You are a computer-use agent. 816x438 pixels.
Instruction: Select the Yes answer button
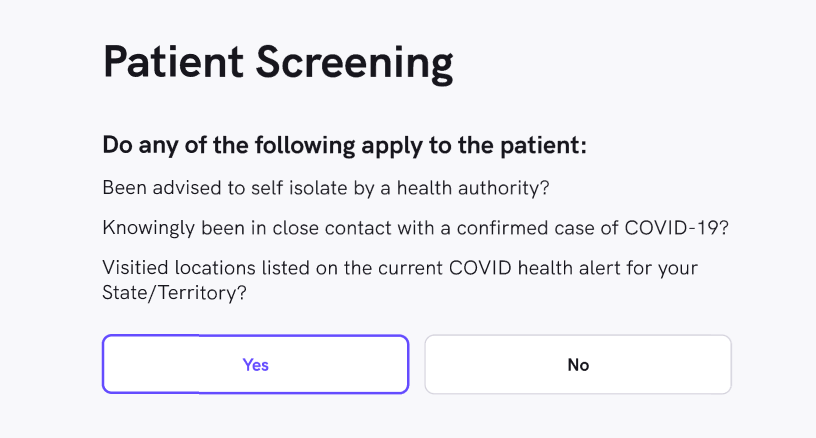(255, 365)
